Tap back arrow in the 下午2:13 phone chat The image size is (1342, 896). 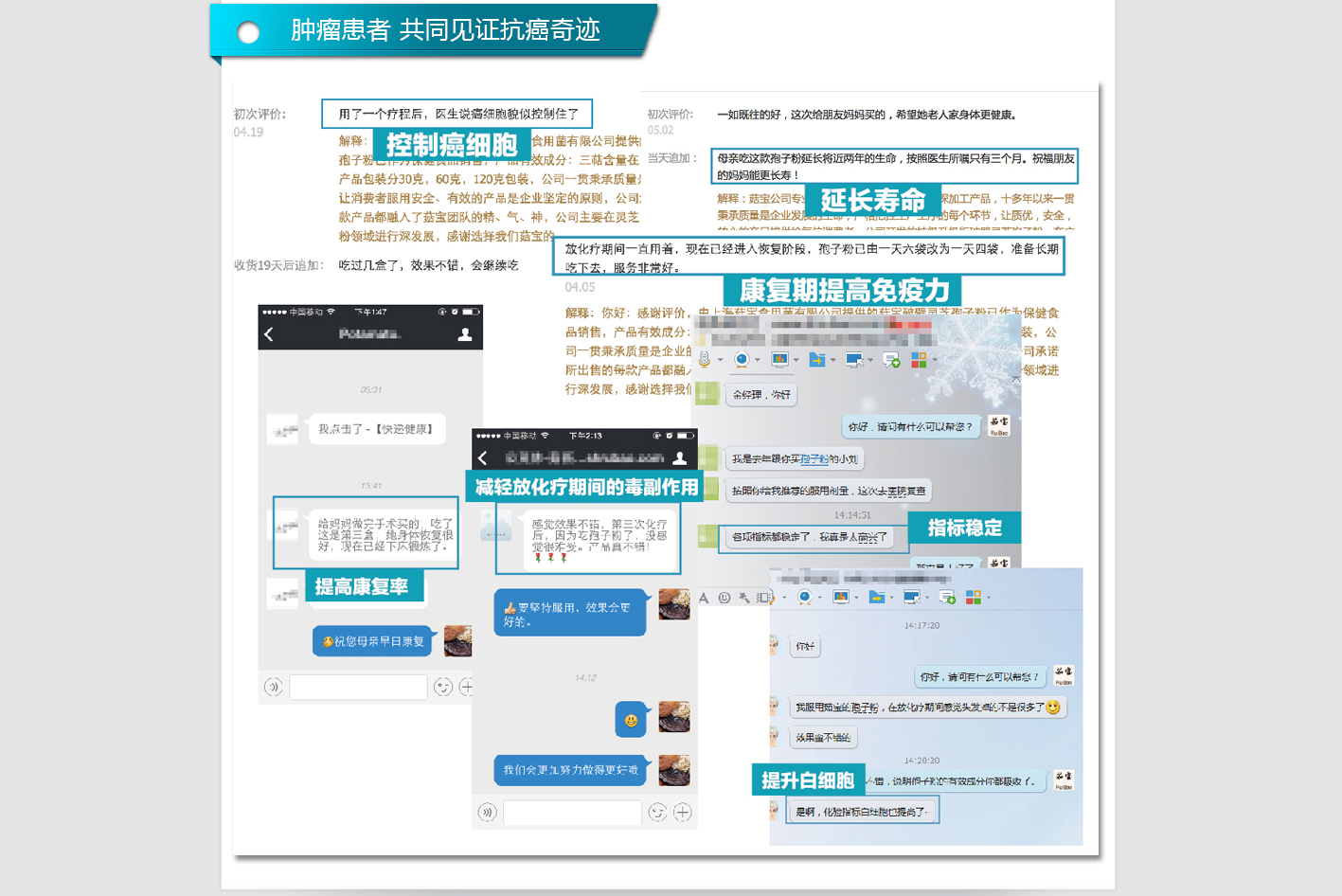click(483, 458)
